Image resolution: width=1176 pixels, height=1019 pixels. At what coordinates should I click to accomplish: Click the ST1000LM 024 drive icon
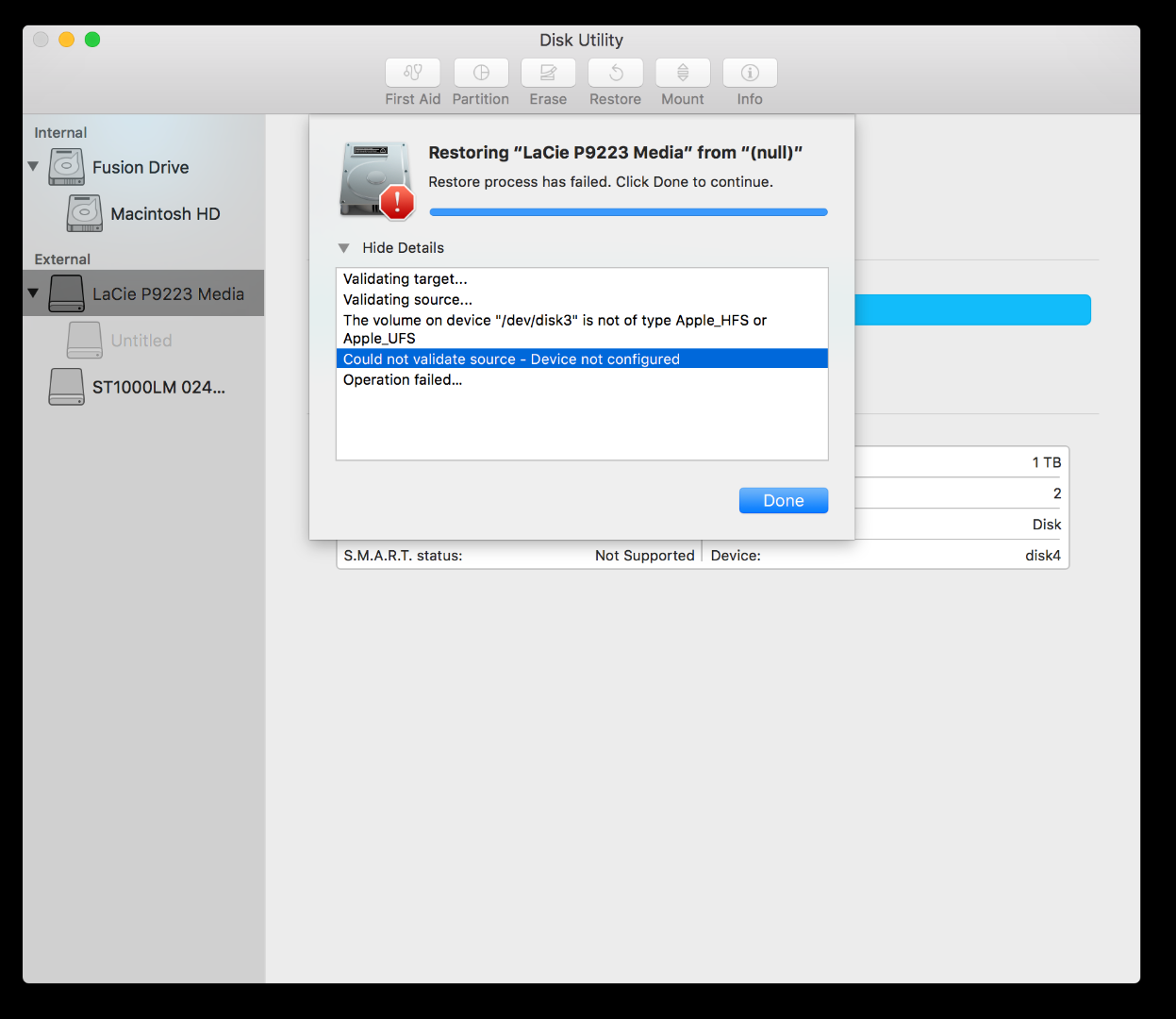(67, 387)
